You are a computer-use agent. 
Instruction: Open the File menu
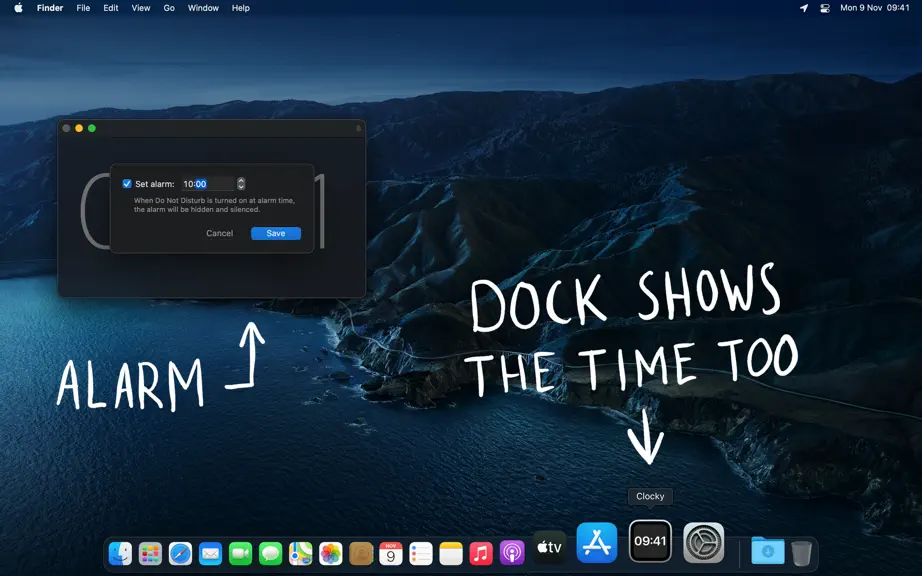pos(83,8)
